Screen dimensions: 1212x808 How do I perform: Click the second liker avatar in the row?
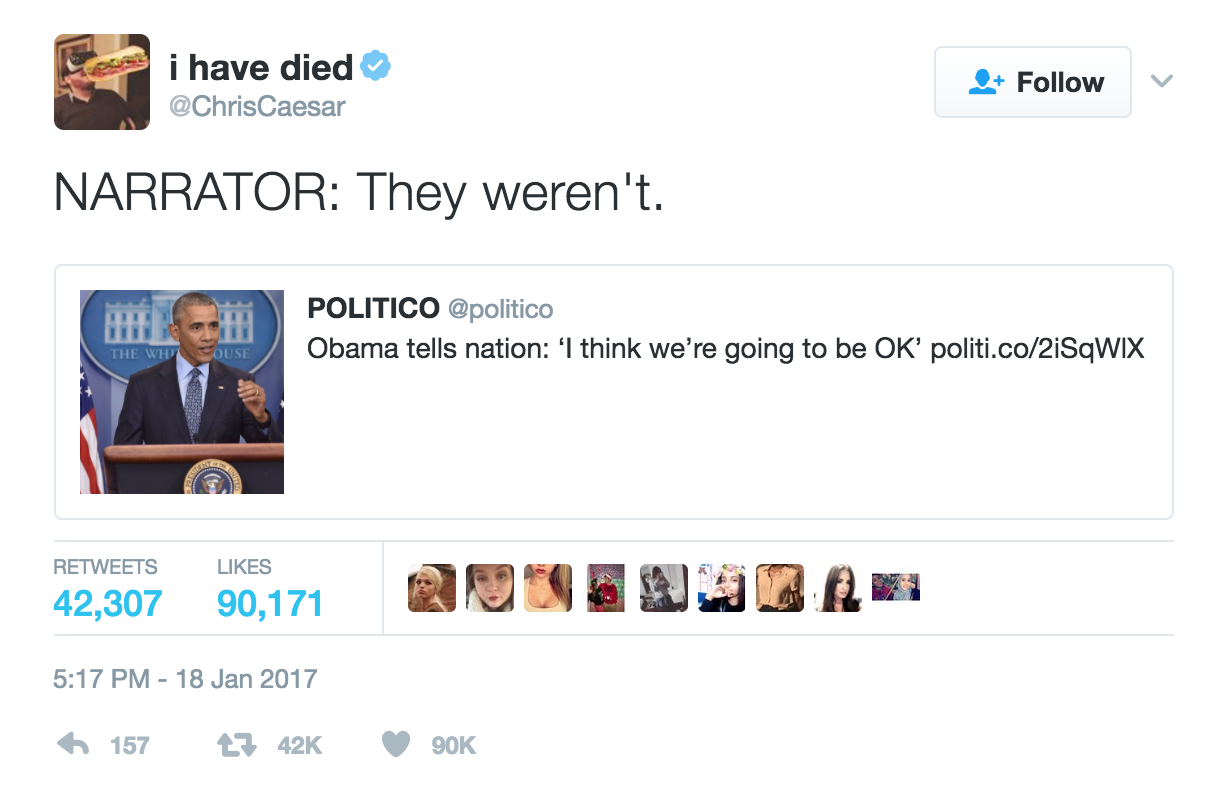pos(490,588)
